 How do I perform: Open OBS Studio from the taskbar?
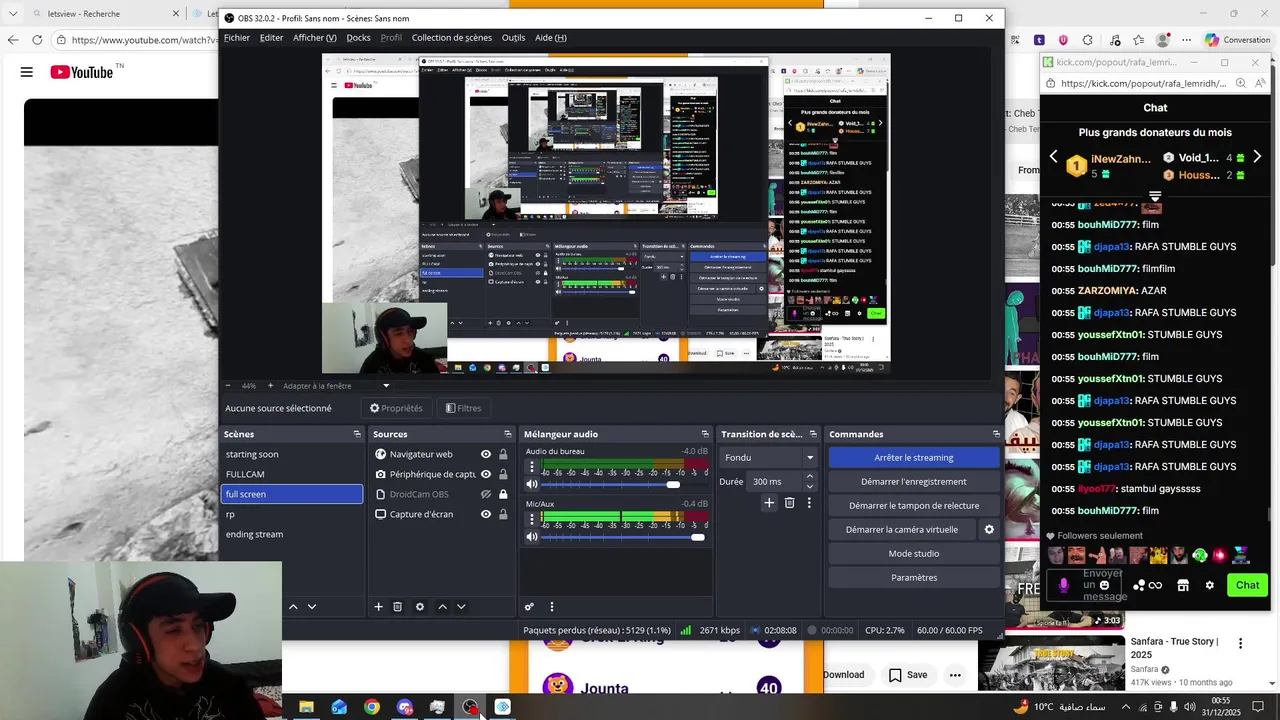tap(470, 707)
